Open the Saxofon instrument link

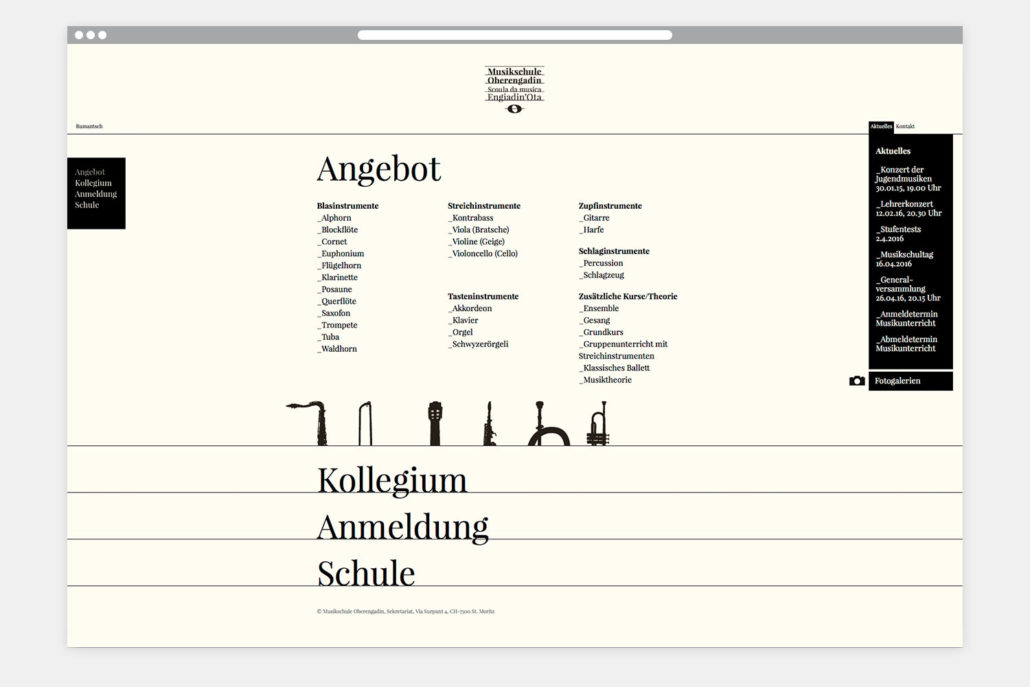click(x=334, y=313)
